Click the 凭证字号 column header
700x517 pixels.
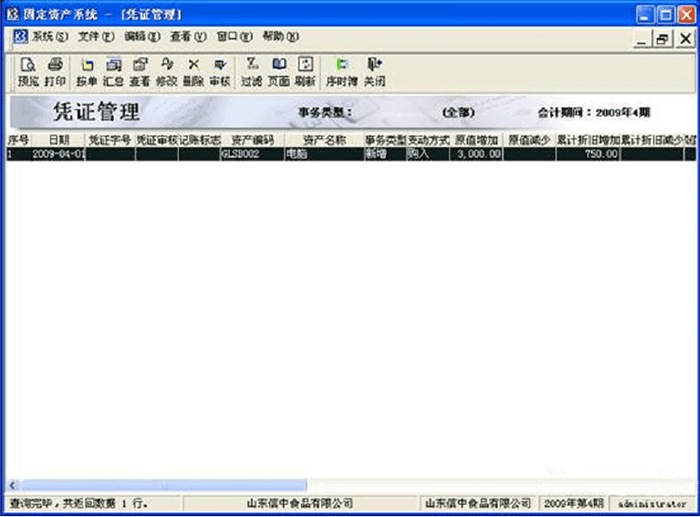coord(110,140)
